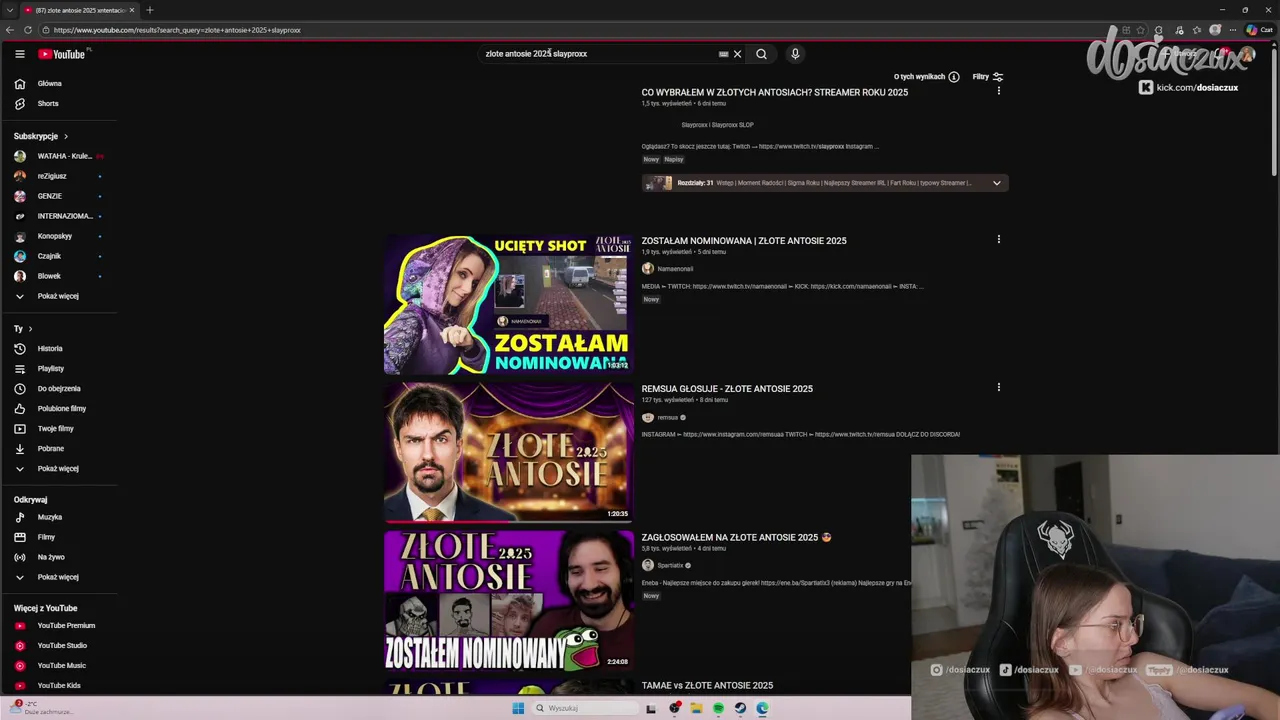Open options menu for CO WYBRAŁEM W ZŁOTYCH ANTOSIACH video
Viewport: 1280px width, 720px height.
coord(998,91)
